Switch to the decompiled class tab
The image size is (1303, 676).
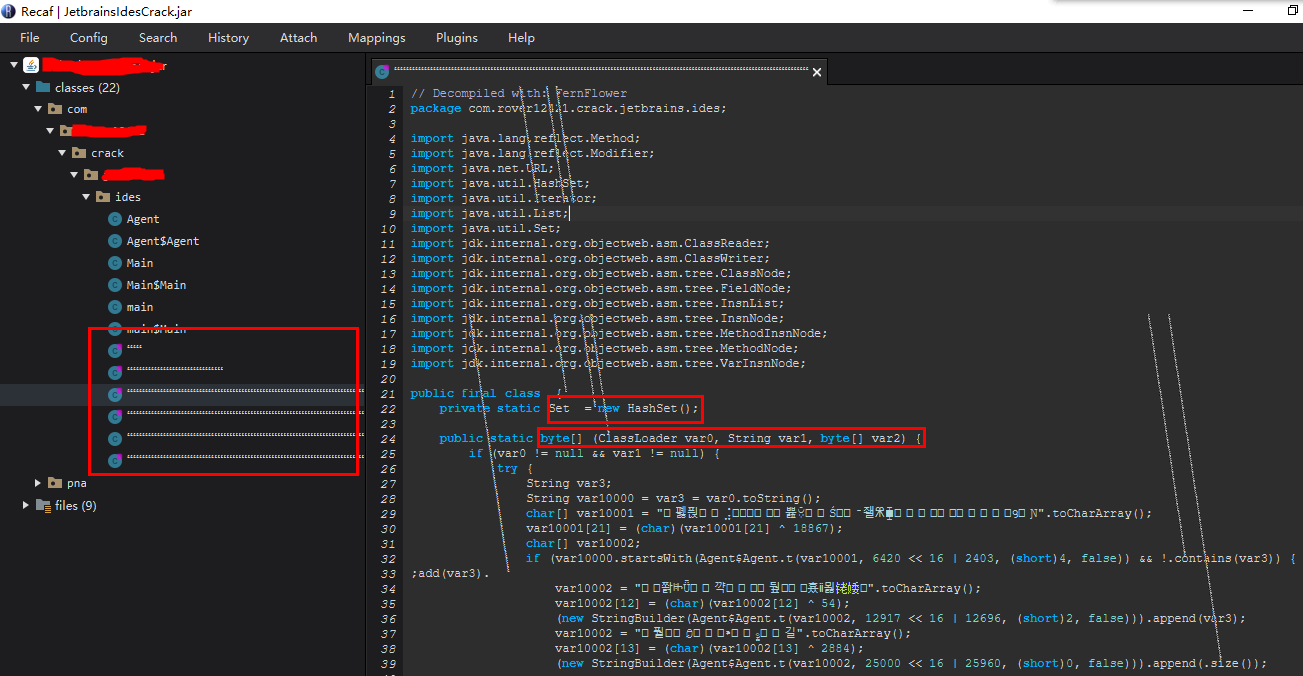point(600,71)
